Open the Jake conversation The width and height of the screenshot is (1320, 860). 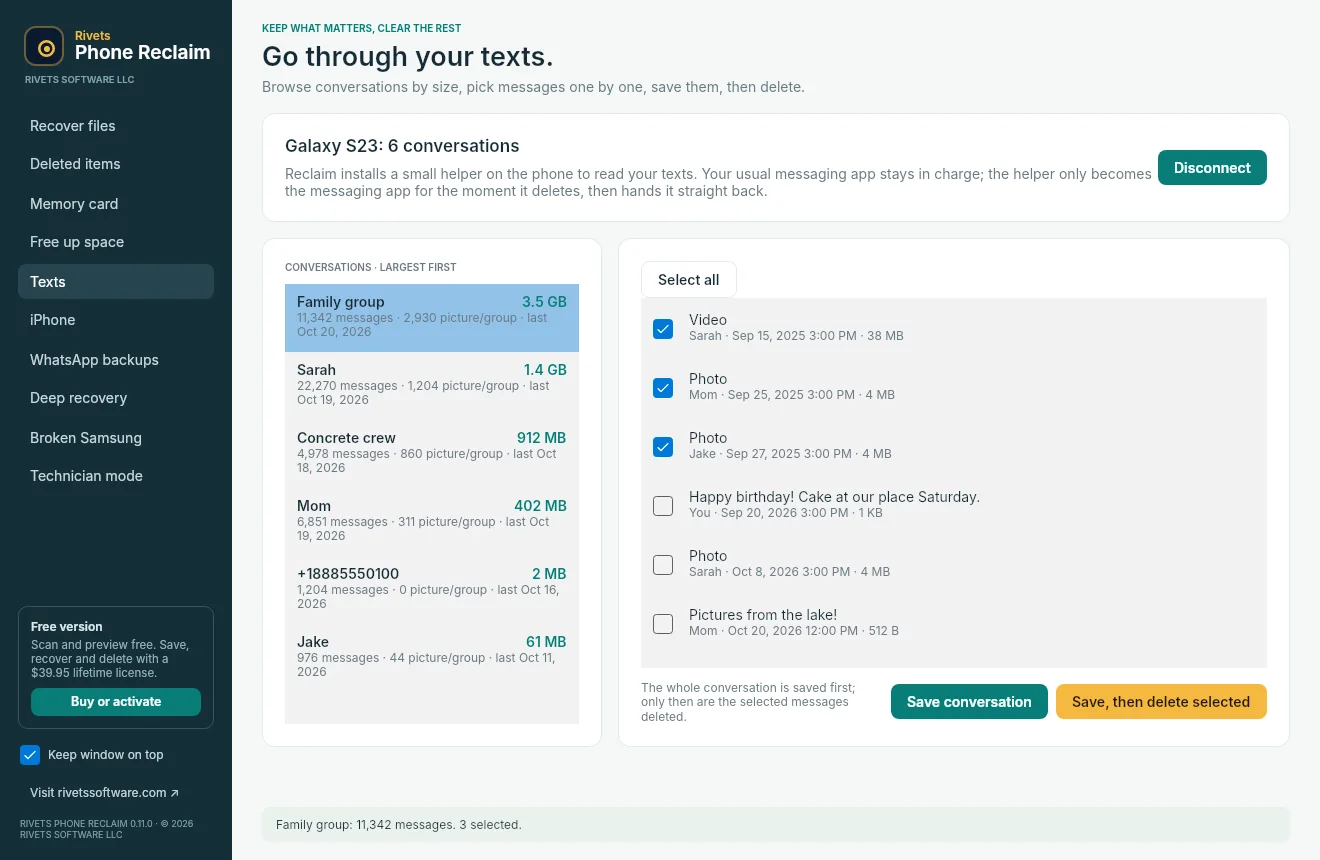tap(432, 658)
